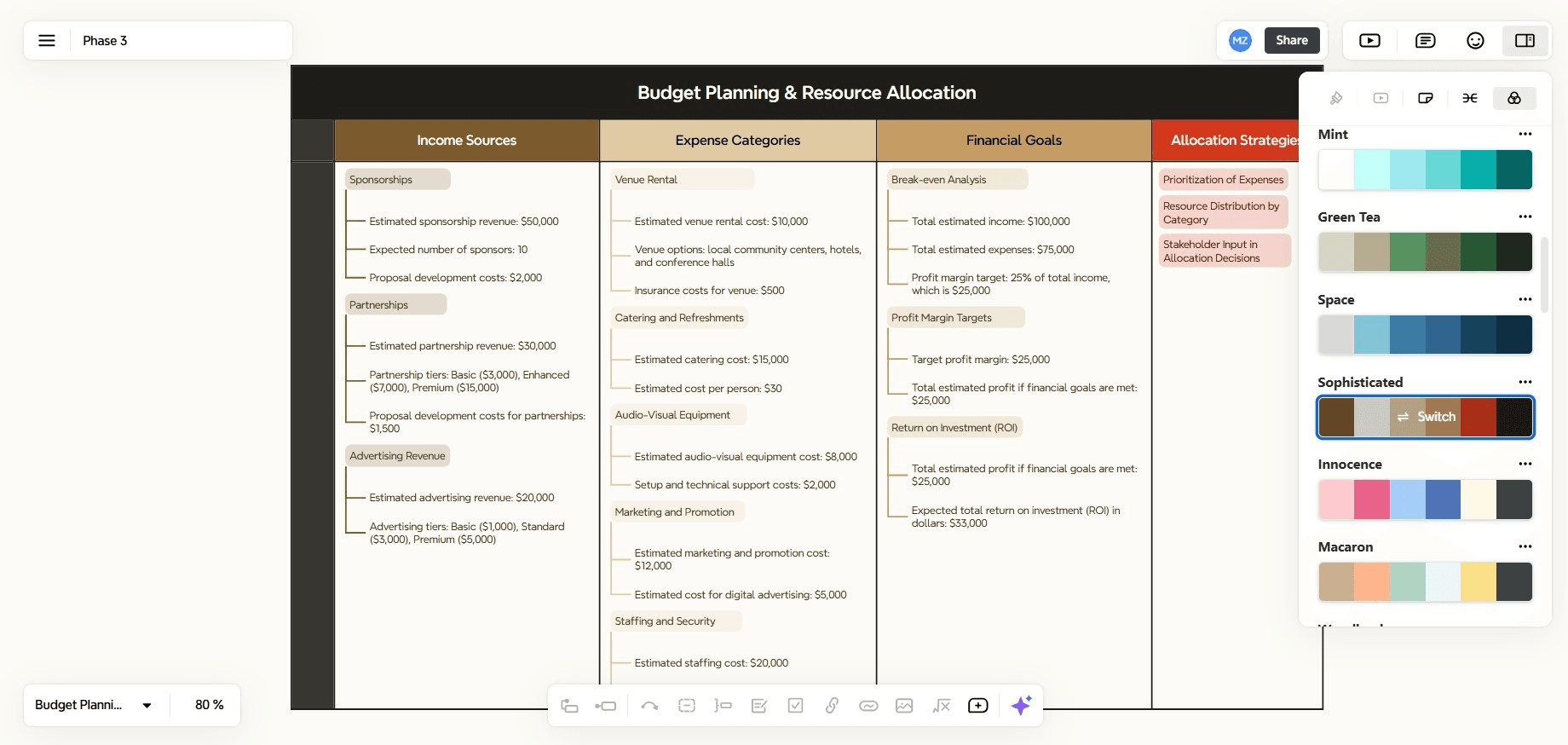Select the Staffing and Security topic
Viewport: 1568px width, 745px height.
pos(676,621)
